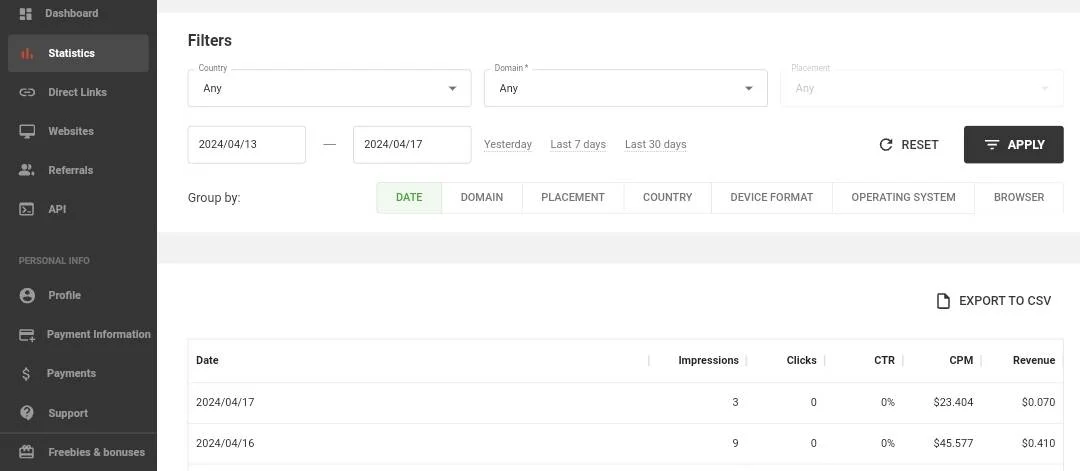Group by Date tab

[x=409, y=198]
